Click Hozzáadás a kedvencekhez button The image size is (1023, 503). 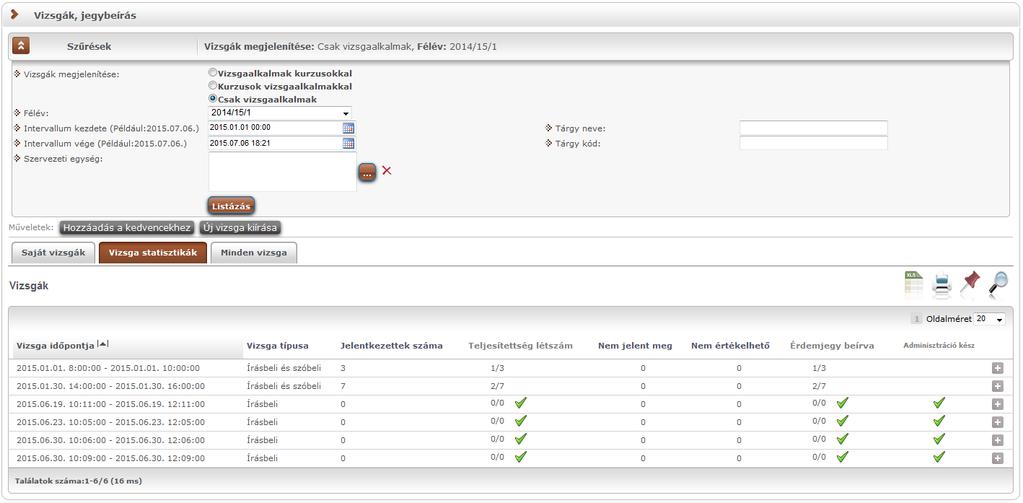127,228
